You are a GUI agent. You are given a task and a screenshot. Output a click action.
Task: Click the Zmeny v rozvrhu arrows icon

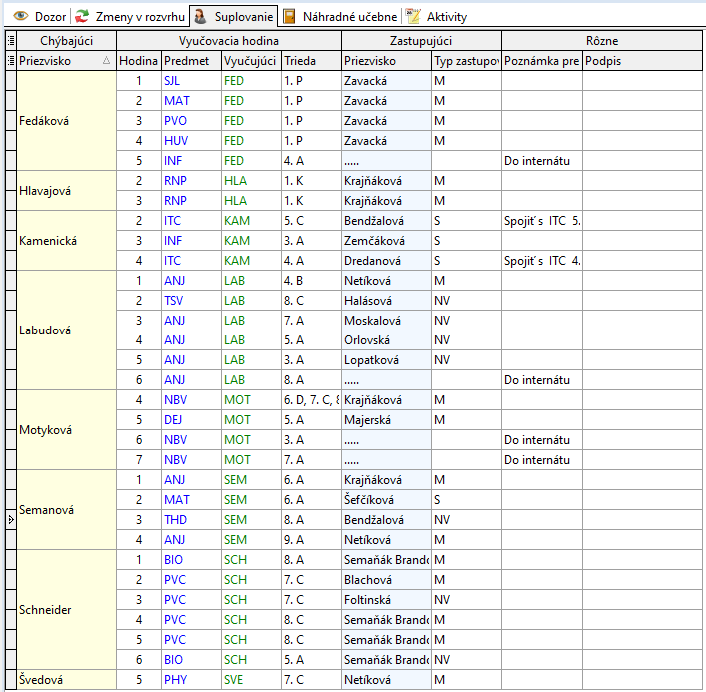click(81, 17)
